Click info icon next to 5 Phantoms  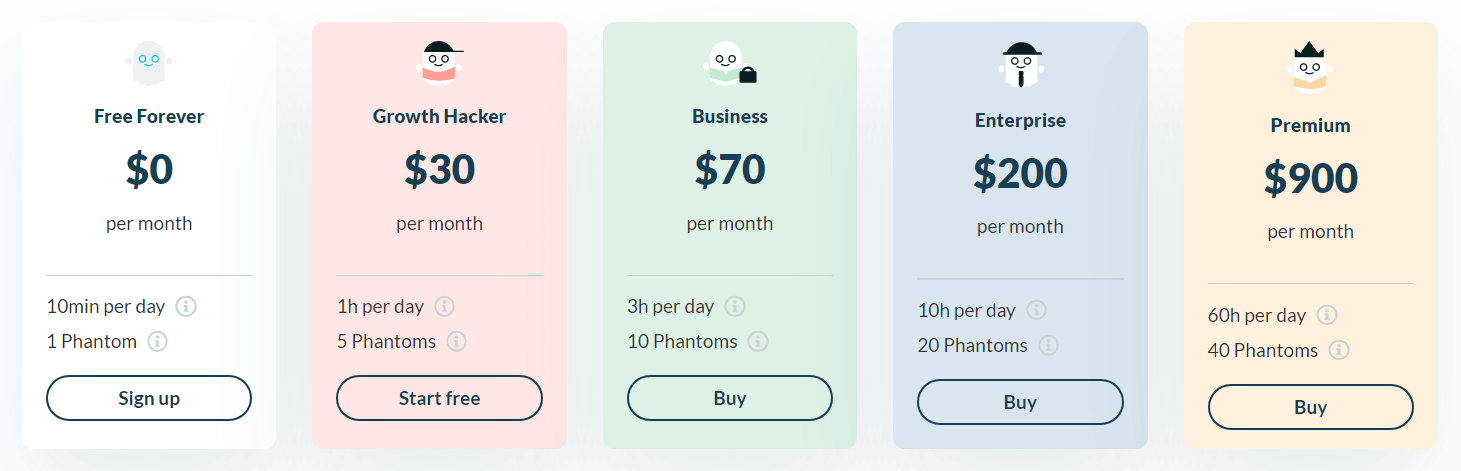pos(456,341)
